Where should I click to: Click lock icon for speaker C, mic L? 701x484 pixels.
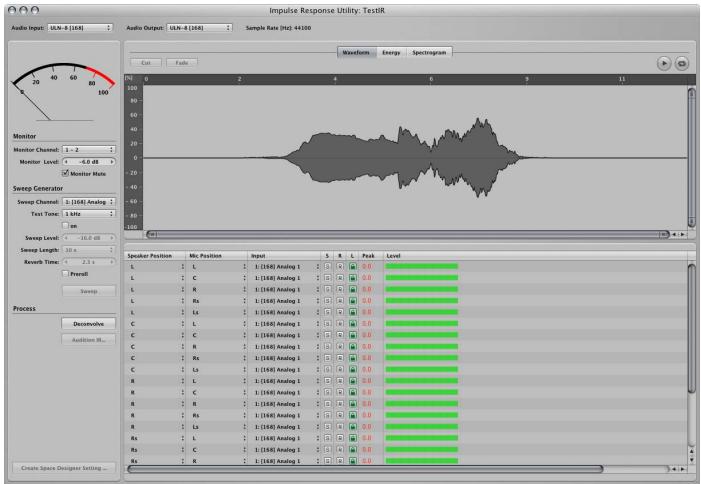[352, 324]
